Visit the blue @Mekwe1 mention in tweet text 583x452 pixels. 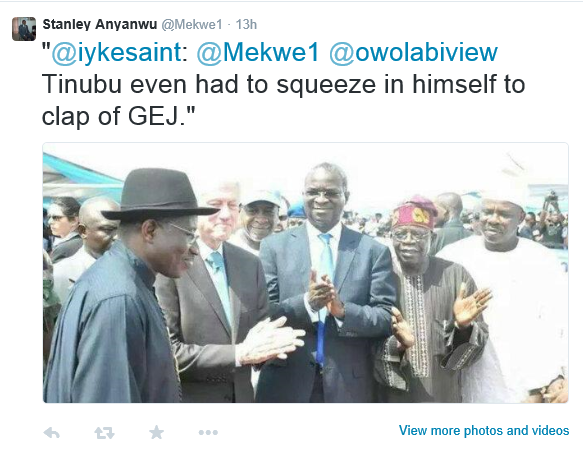[258, 52]
